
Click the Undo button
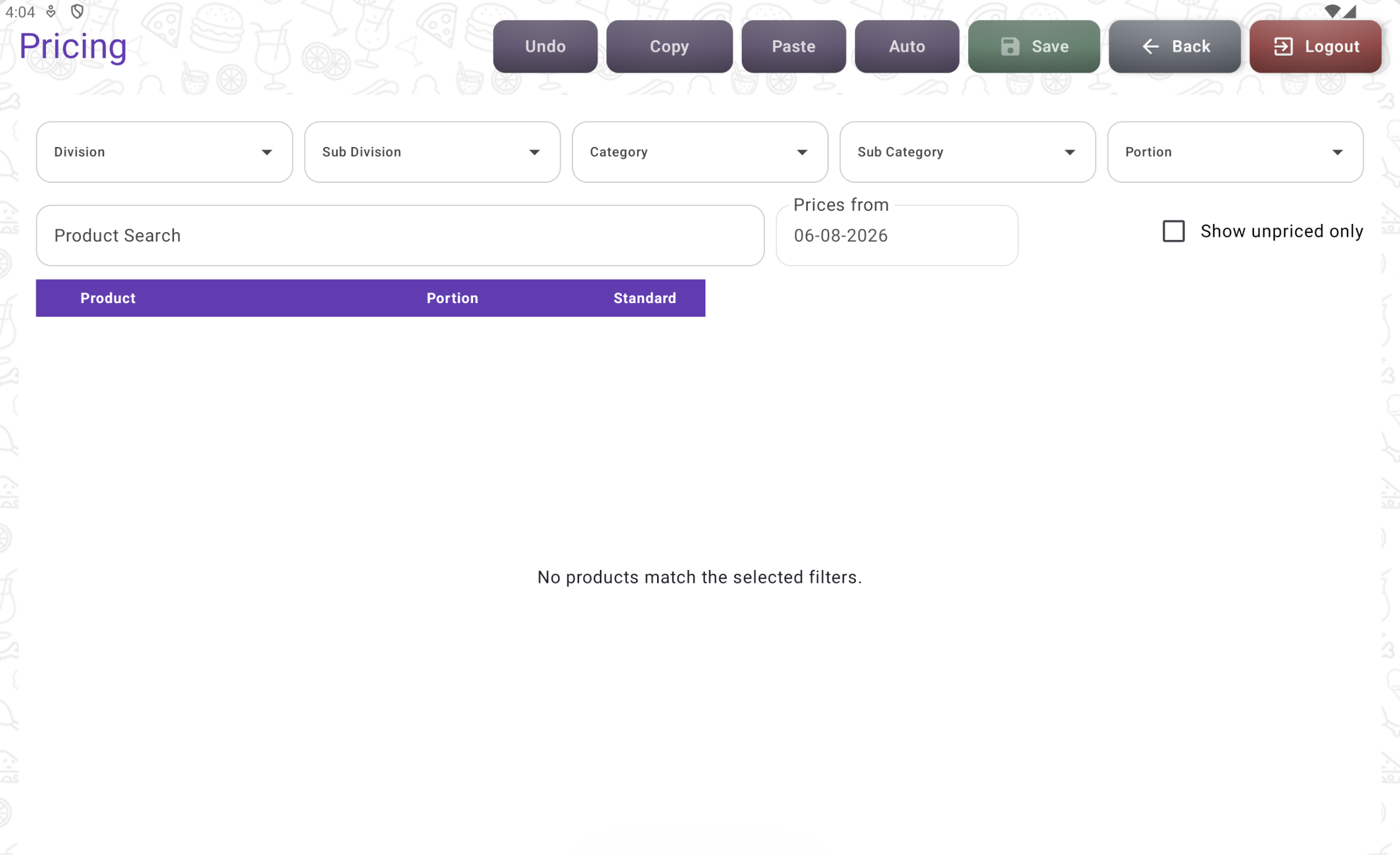coord(545,46)
